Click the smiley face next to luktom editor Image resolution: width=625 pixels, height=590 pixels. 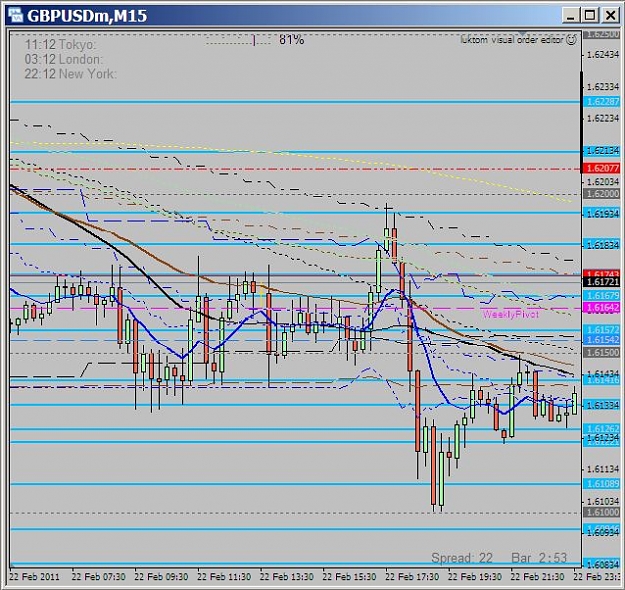(571, 40)
